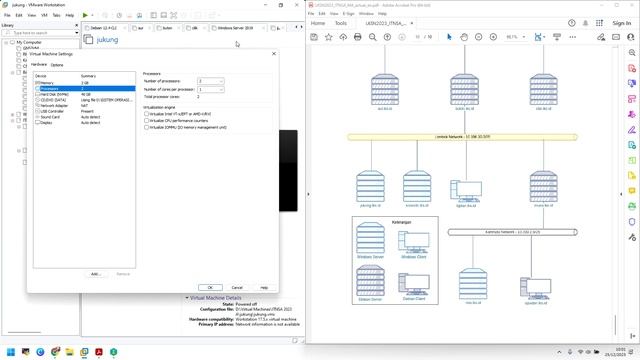
Task: Click the Acrobat vertical scrollbar thumb
Action: pyautogui.click(x=615, y=324)
